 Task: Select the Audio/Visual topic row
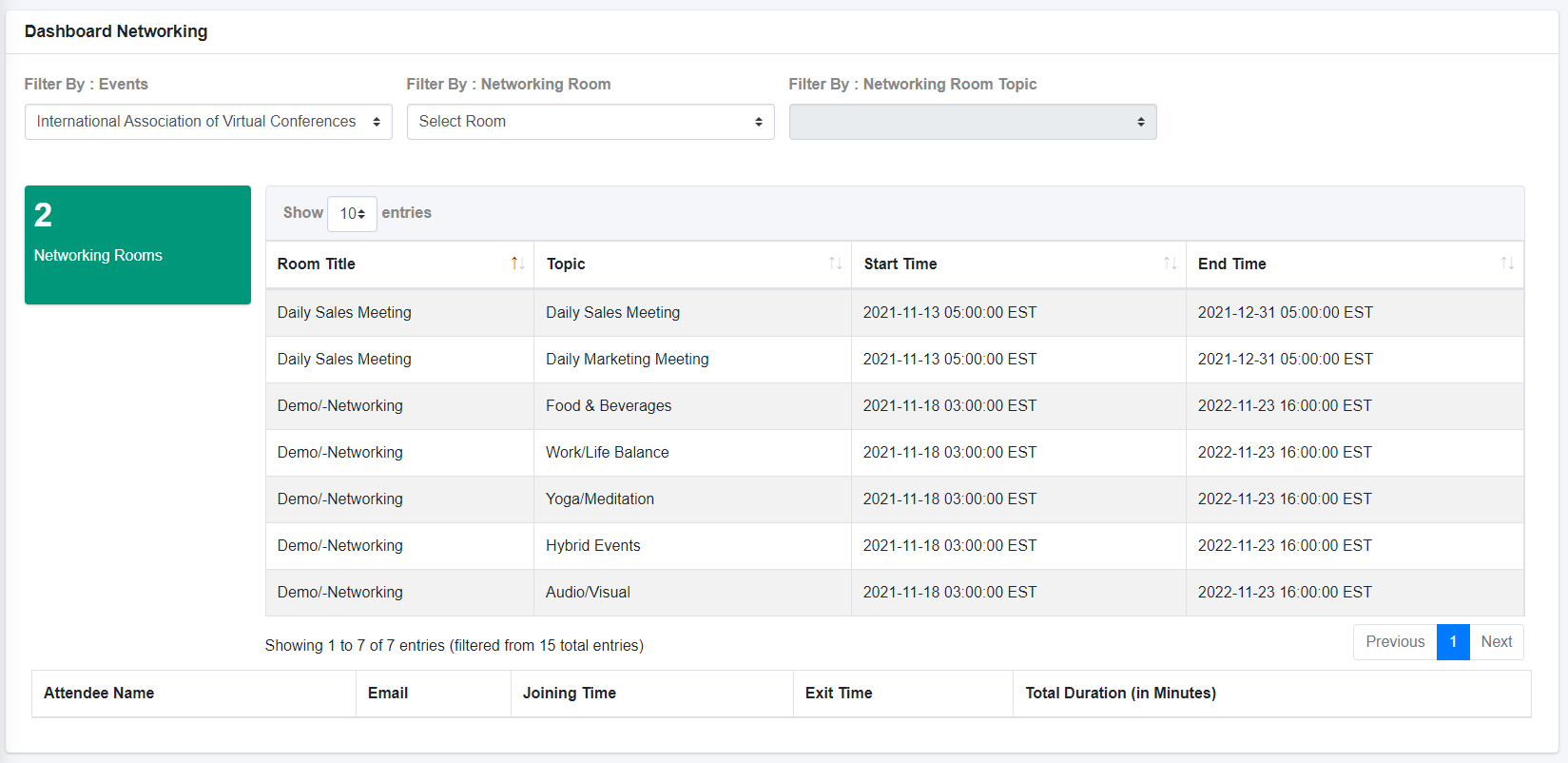(895, 593)
